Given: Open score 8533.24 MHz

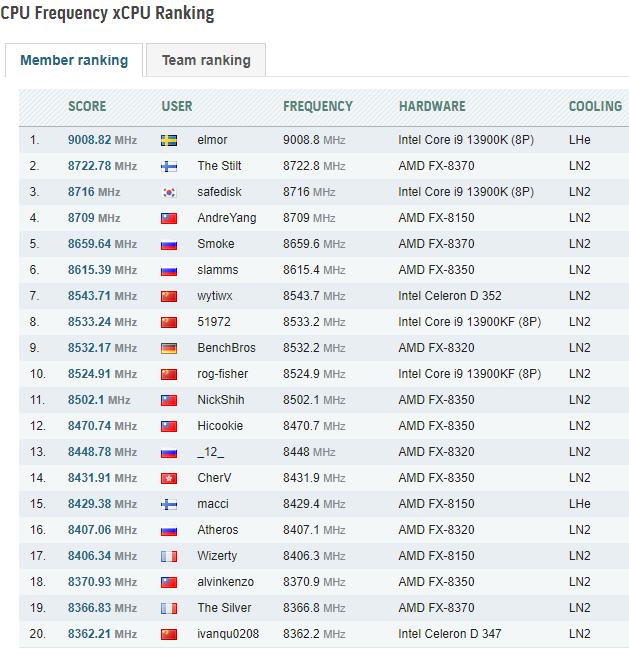Looking at the screenshot, I should pyautogui.click(x=102, y=322).
